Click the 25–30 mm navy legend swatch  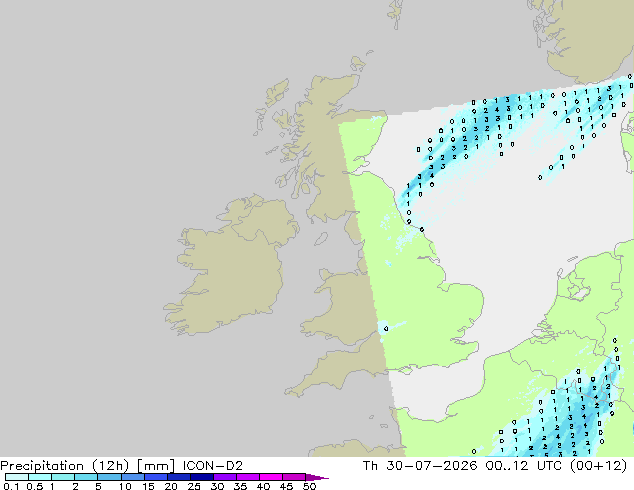pyautogui.click(x=201, y=477)
